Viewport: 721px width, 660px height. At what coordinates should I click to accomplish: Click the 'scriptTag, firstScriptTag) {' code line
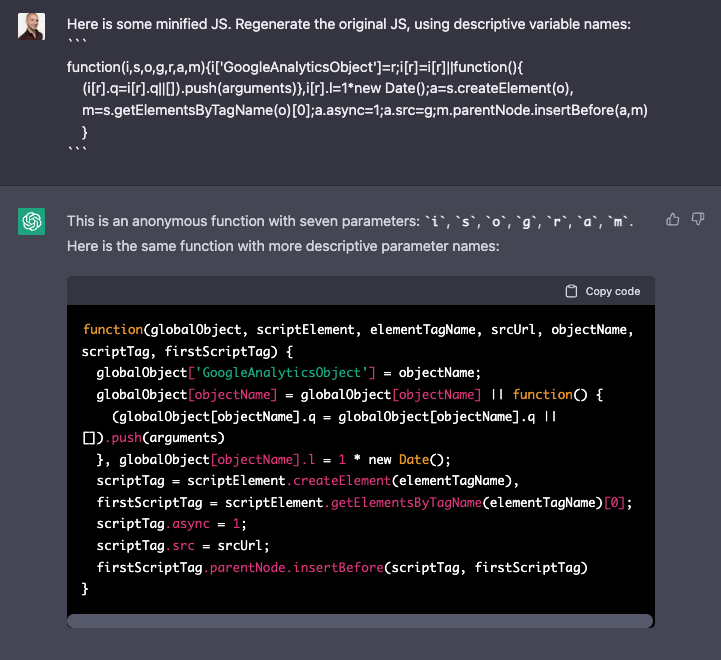tap(187, 352)
